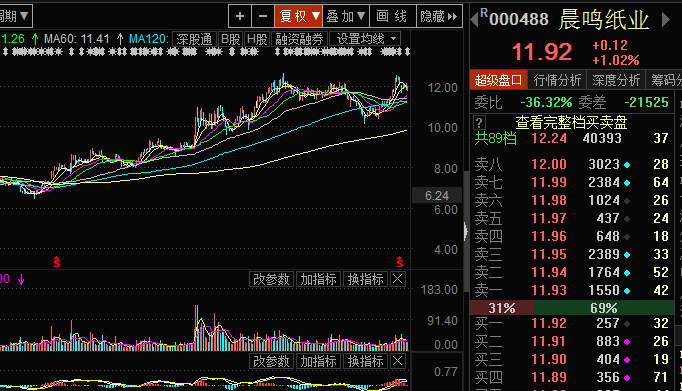Click 改参数 in the volume panel
Screen dimensions: 682x391
[x=271, y=279]
